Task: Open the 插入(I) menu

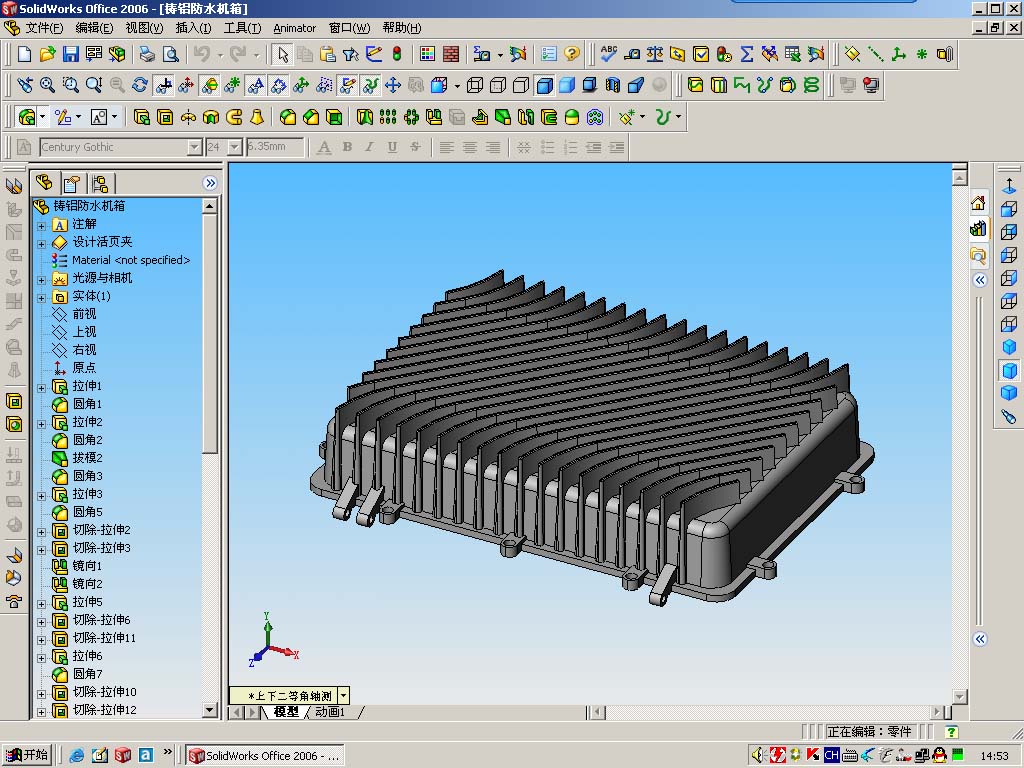Action: [193, 28]
